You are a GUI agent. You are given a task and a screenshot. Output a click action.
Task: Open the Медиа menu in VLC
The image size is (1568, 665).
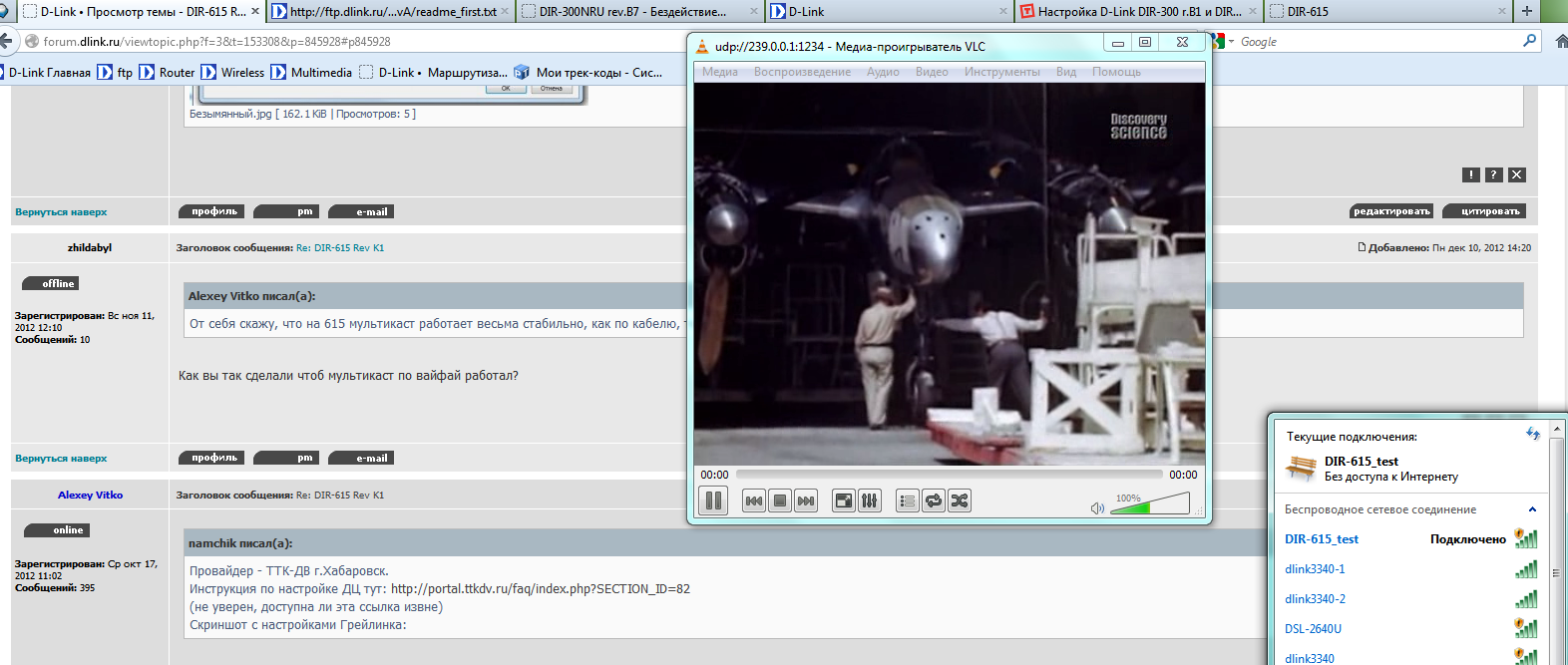click(x=719, y=72)
